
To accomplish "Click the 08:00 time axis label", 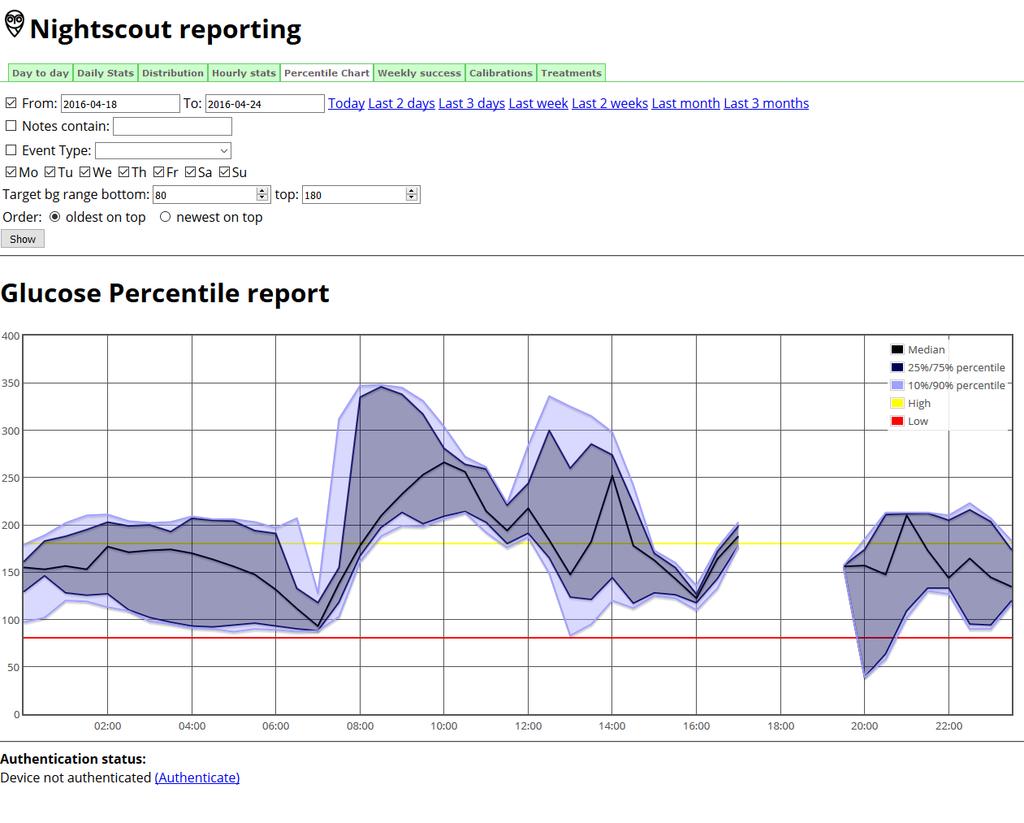I will click(x=360, y=726).
